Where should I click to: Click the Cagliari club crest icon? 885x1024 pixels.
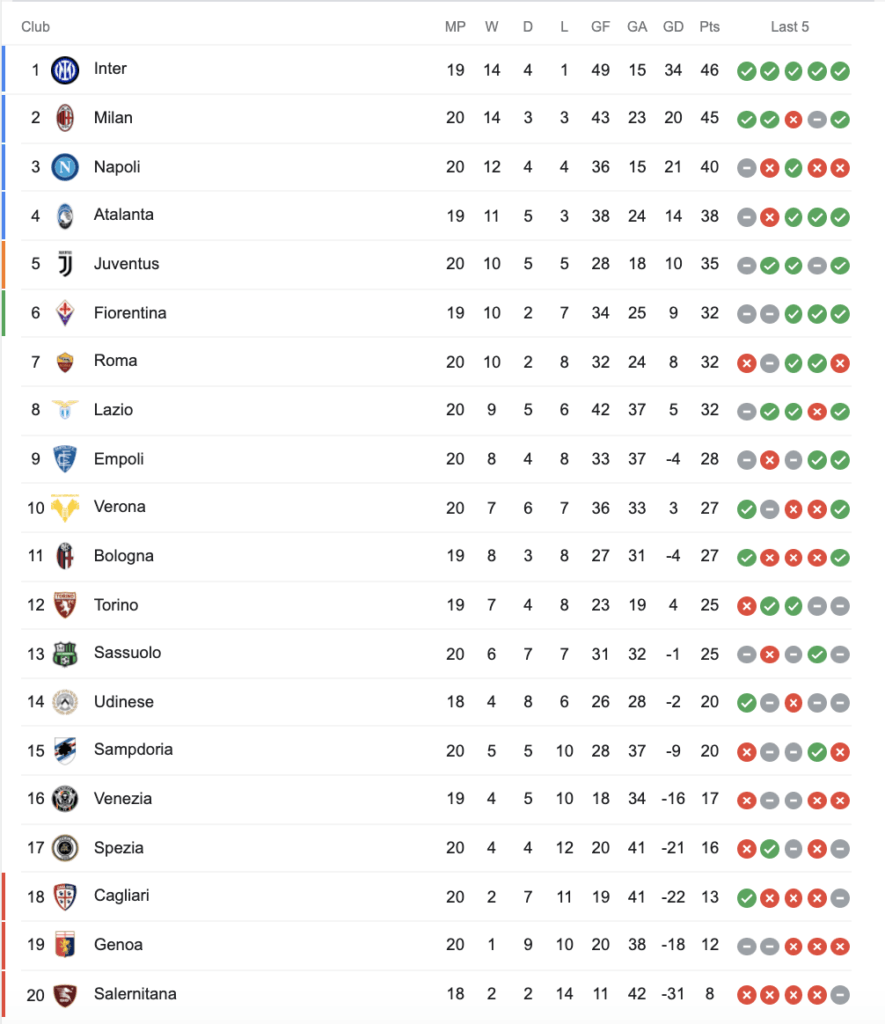point(65,896)
